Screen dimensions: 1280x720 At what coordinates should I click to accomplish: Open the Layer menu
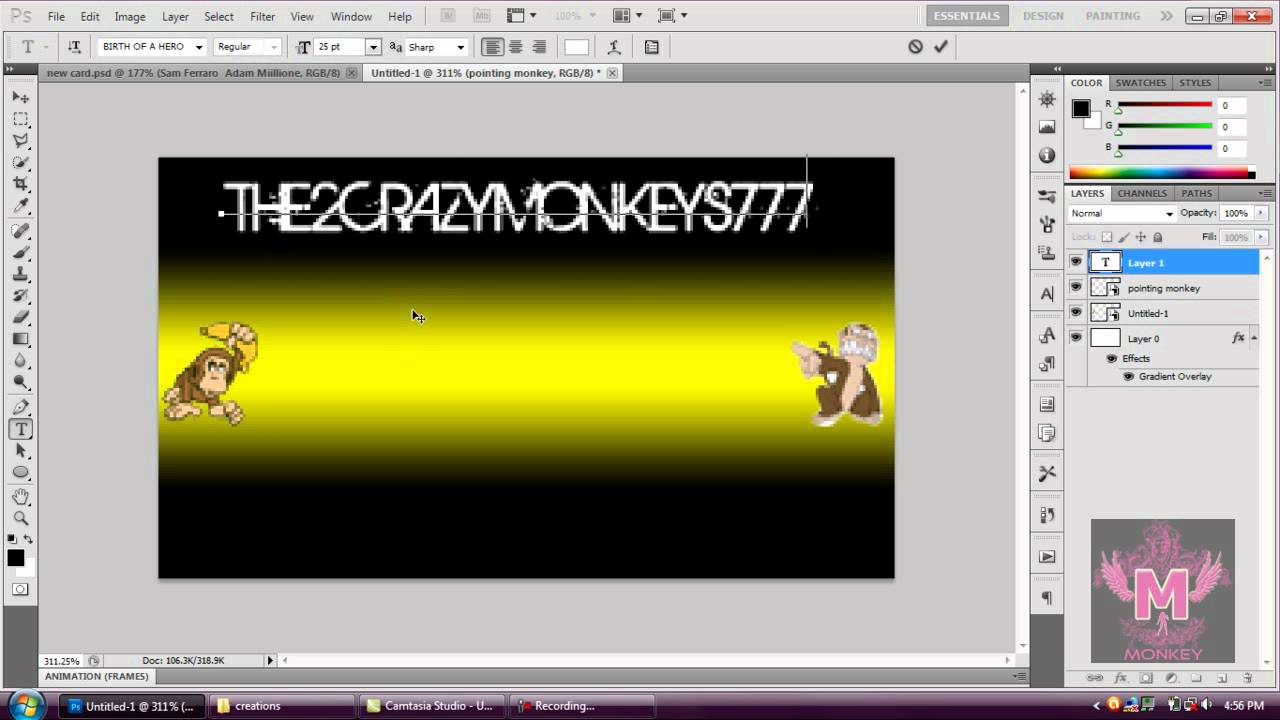(175, 17)
